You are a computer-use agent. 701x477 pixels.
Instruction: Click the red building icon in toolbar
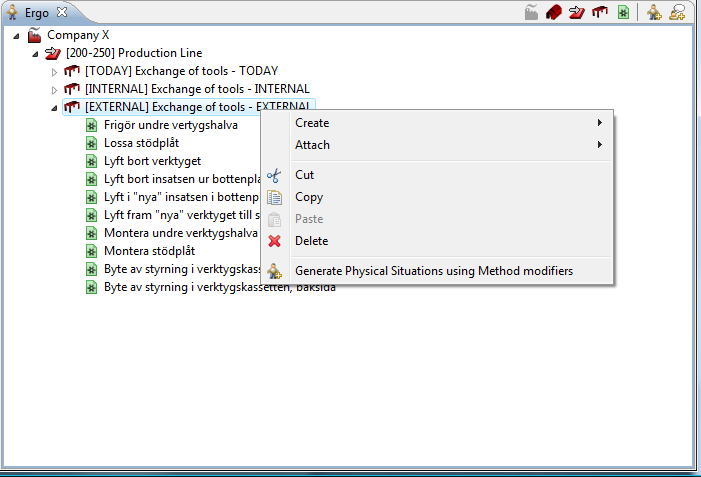[554, 12]
